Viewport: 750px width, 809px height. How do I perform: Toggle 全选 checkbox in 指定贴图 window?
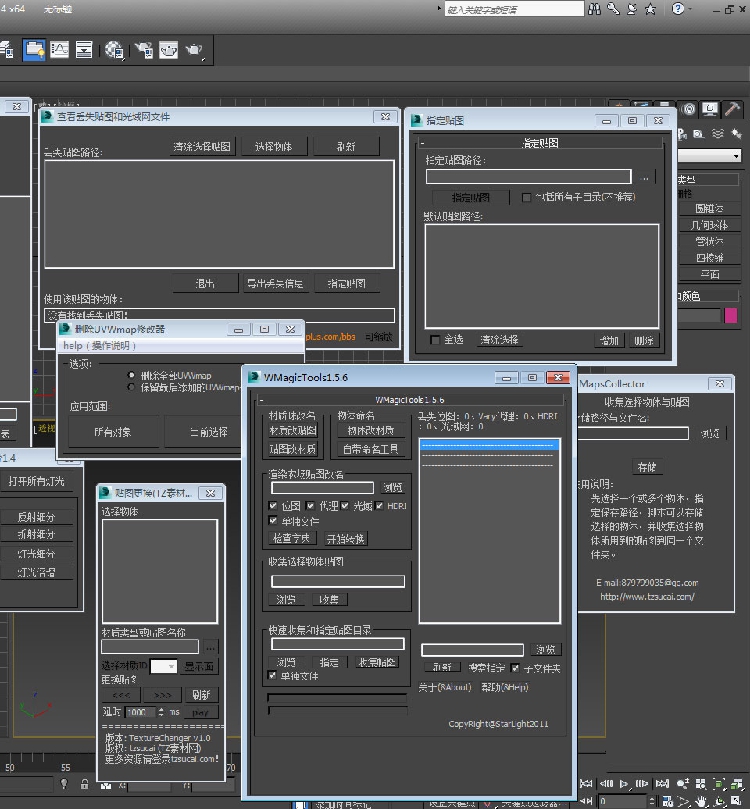pyautogui.click(x=435, y=339)
